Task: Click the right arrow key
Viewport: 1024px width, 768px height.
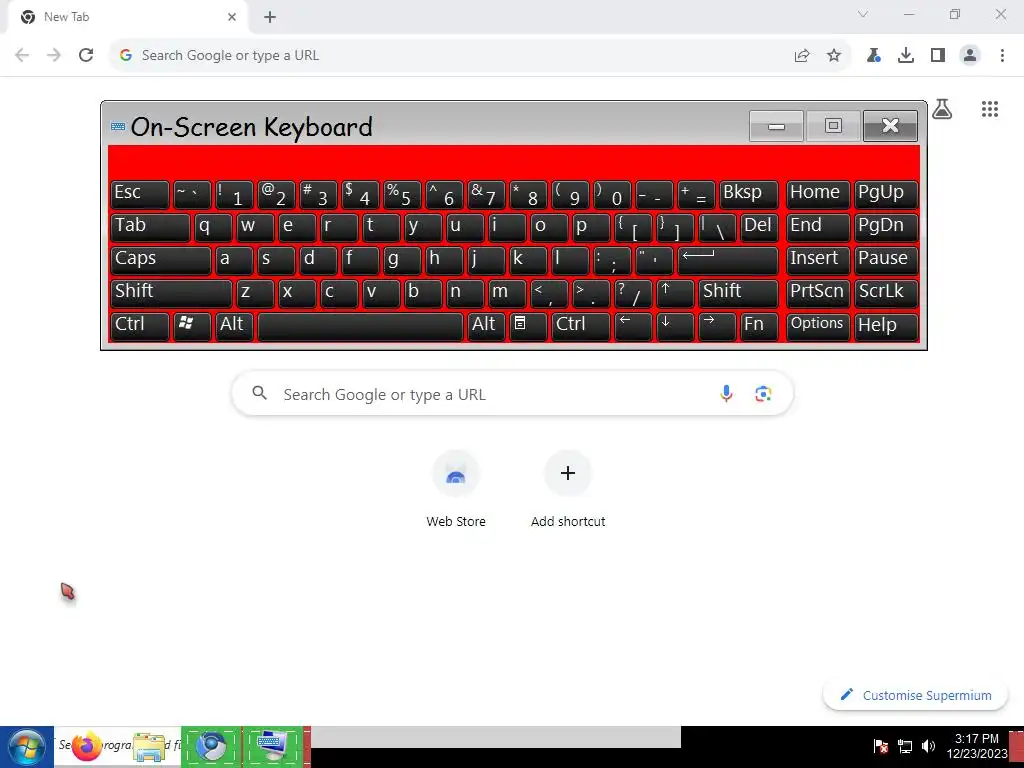Action: coord(716,326)
